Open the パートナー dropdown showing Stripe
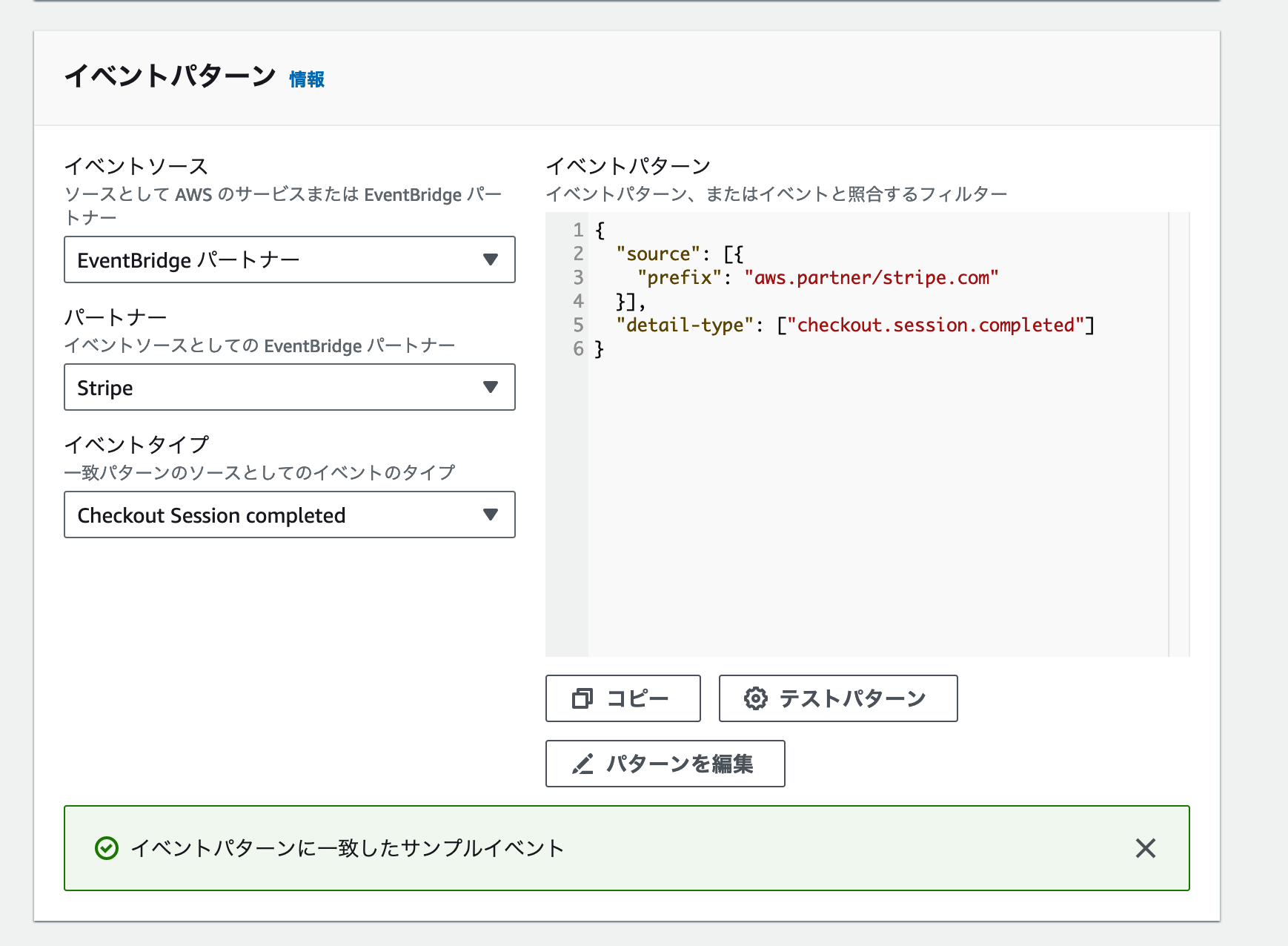The image size is (1288, 946). tap(289, 387)
